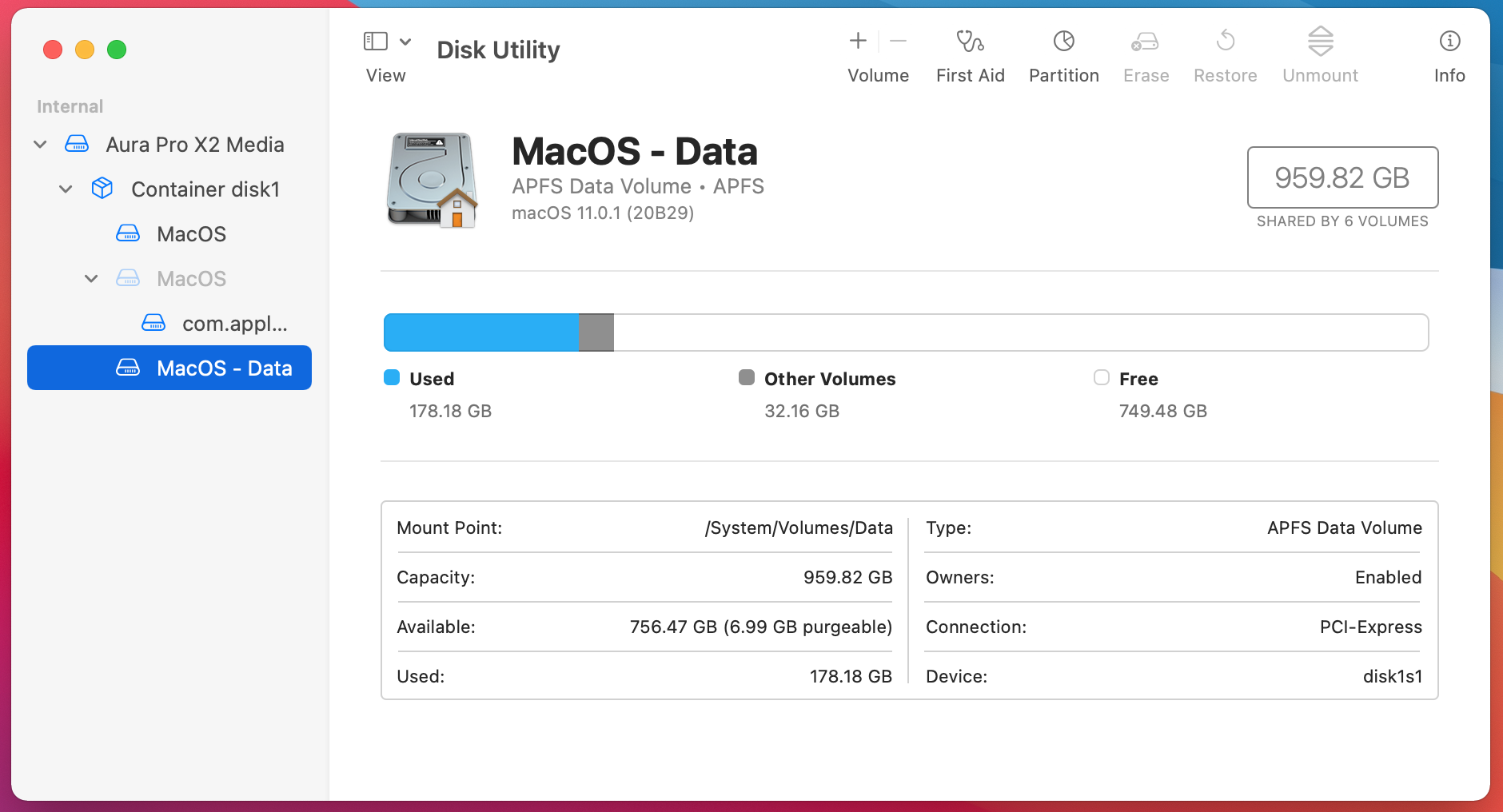Screen dimensions: 1503x812
Task: Collapse the greyed MacOS volume group
Action: pyautogui.click(x=91, y=279)
